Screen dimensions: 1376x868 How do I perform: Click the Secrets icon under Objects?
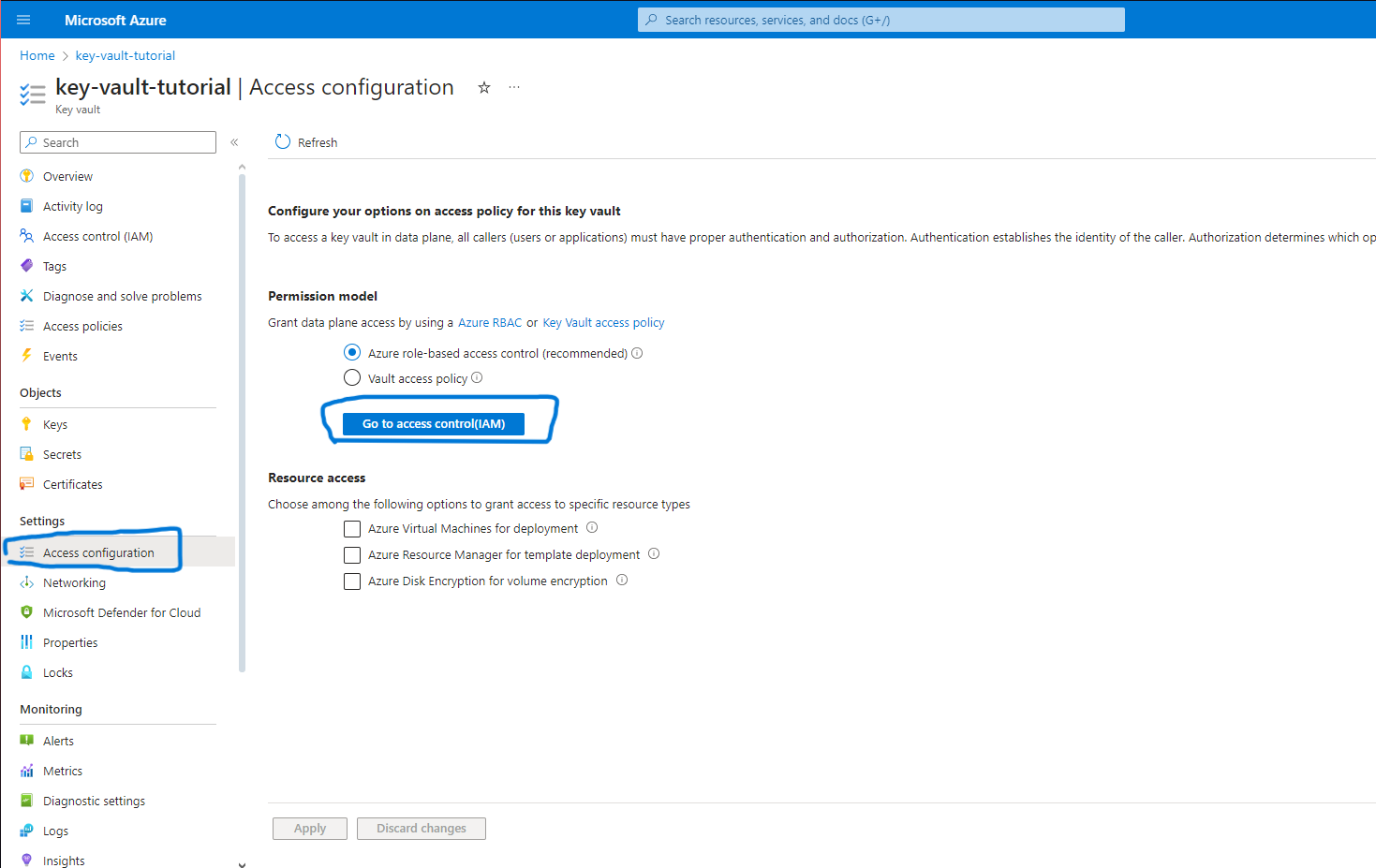tap(26, 454)
